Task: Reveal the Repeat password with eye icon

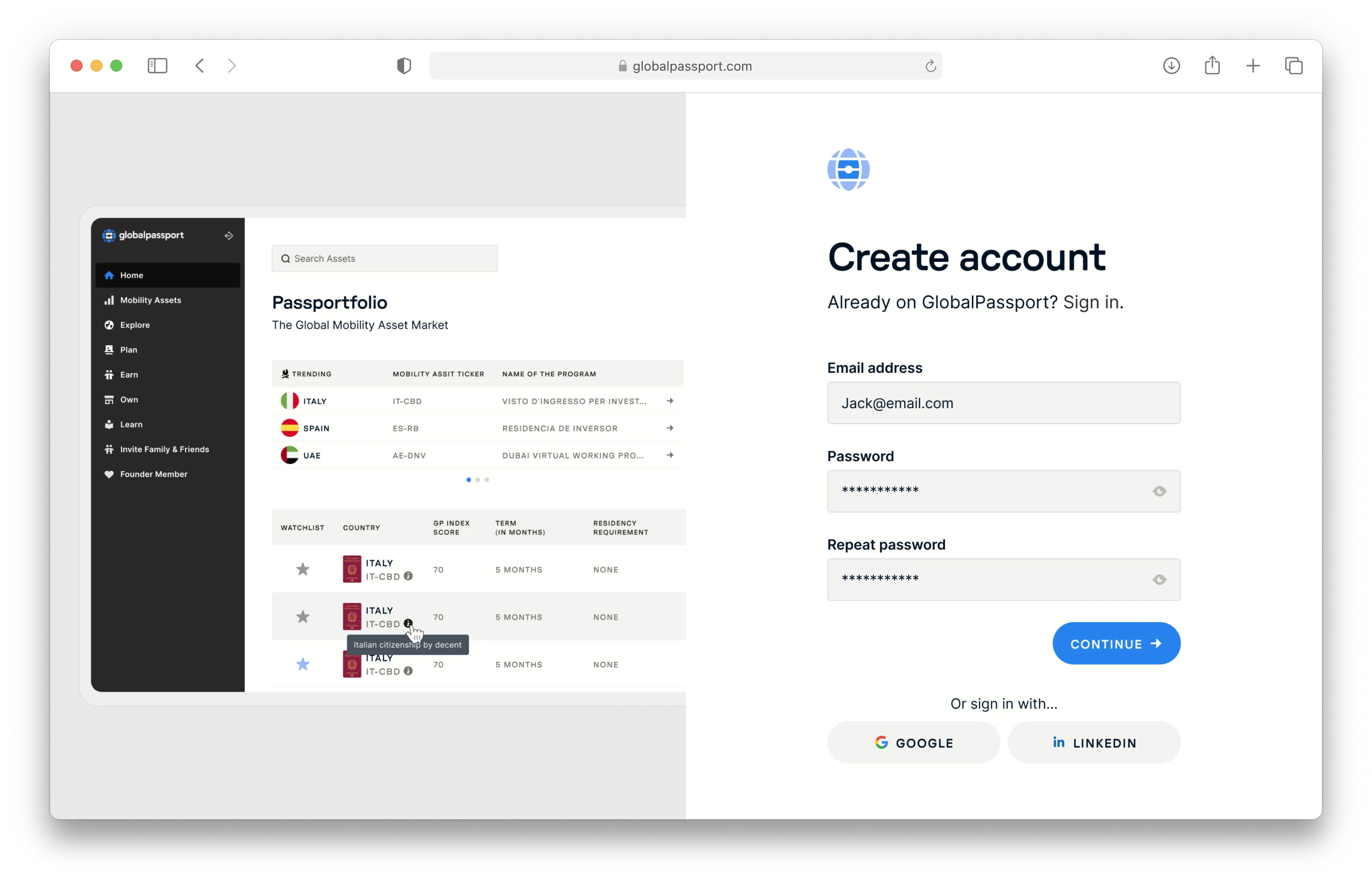Action: [x=1159, y=580]
